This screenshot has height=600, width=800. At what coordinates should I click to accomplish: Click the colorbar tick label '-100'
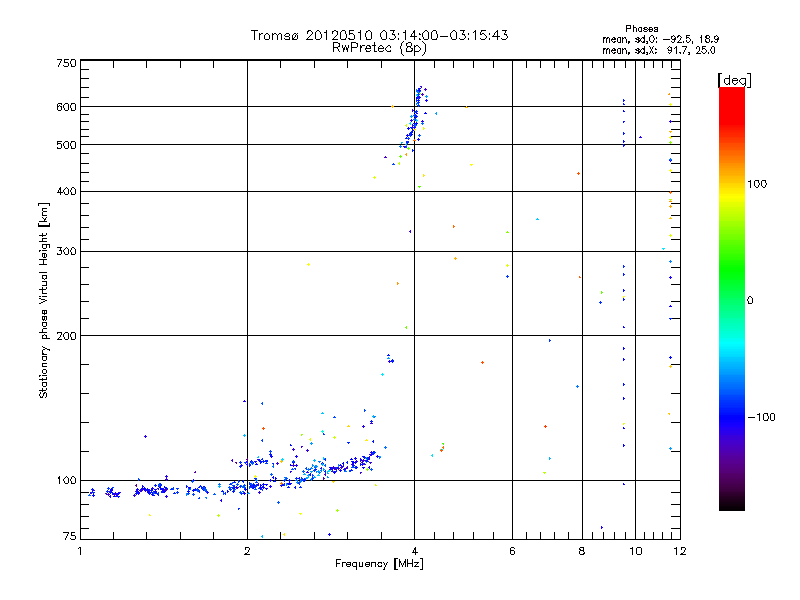click(761, 417)
